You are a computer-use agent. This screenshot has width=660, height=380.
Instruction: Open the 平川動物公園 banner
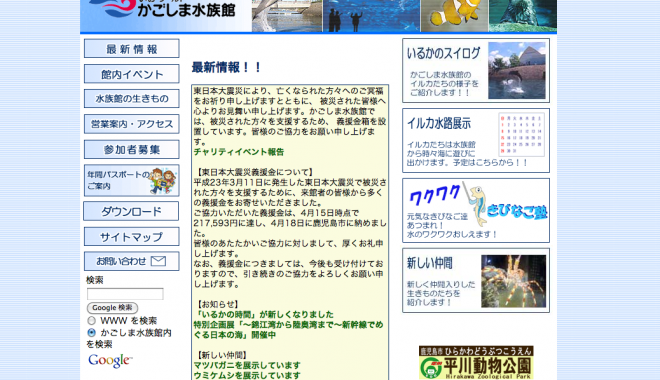click(x=476, y=363)
